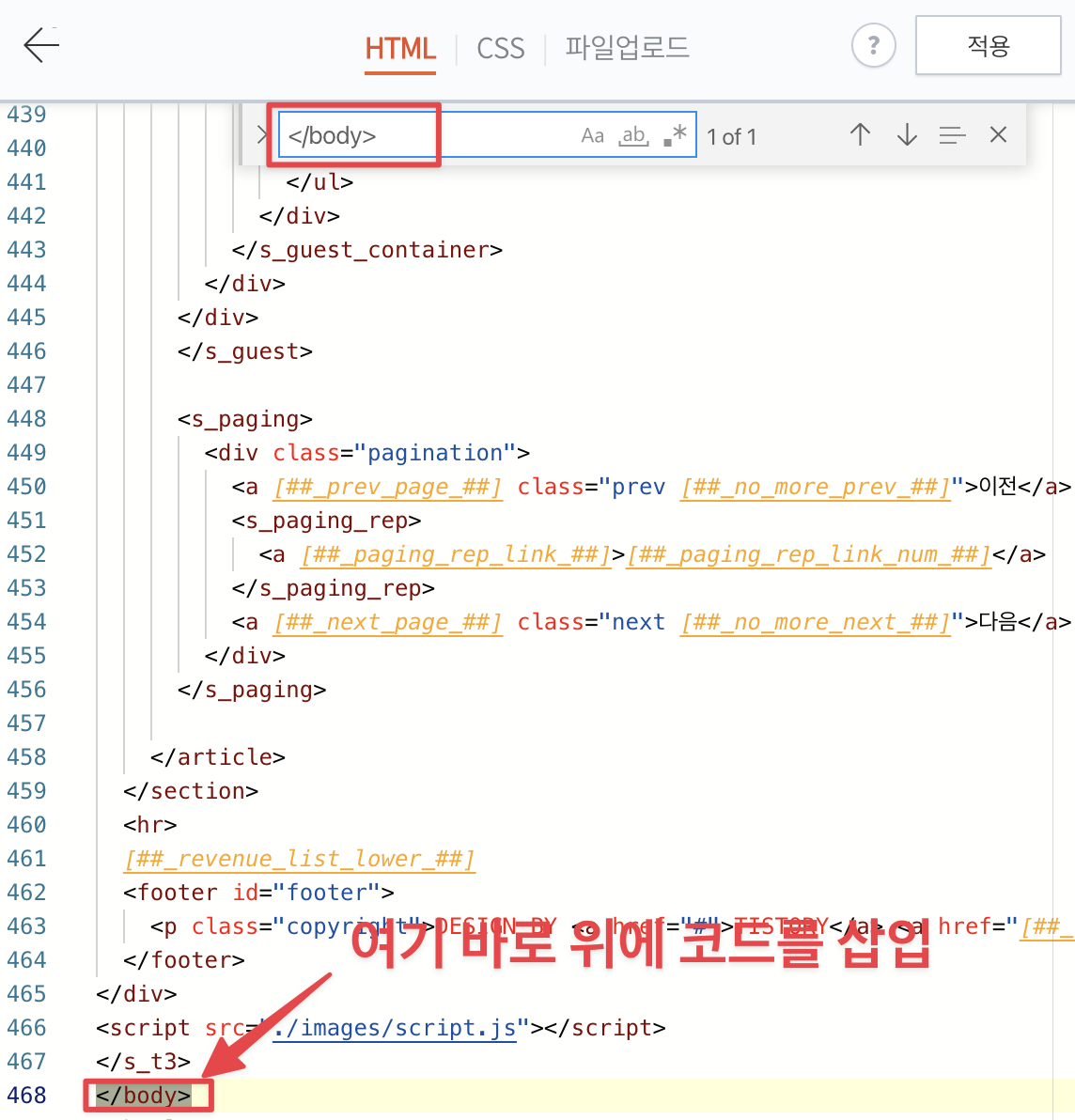Image resolution: width=1075 pixels, height=1120 pixels.
Task: Click the "1 of 1" match counter
Action: coord(731,136)
